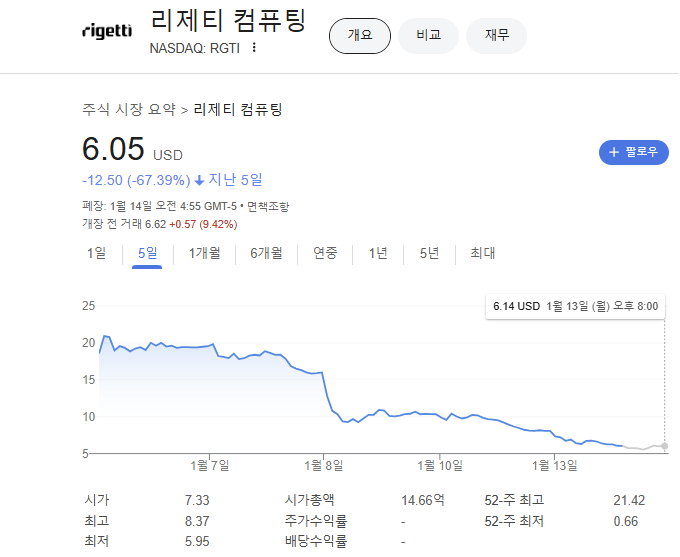
Task: Go to 주식 시장 요약 breadcrumb link
Action: click(129, 109)
